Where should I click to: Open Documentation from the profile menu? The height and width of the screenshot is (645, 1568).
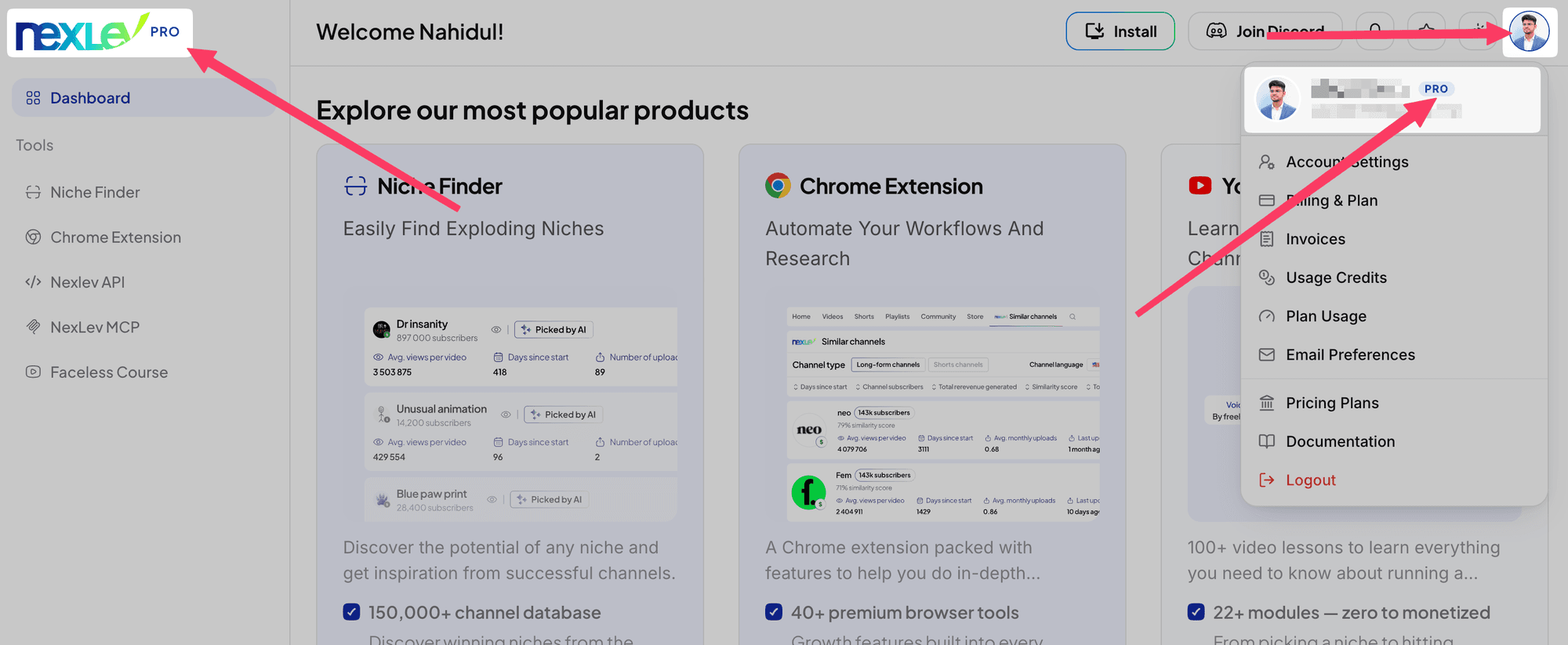click(1394, 441)
